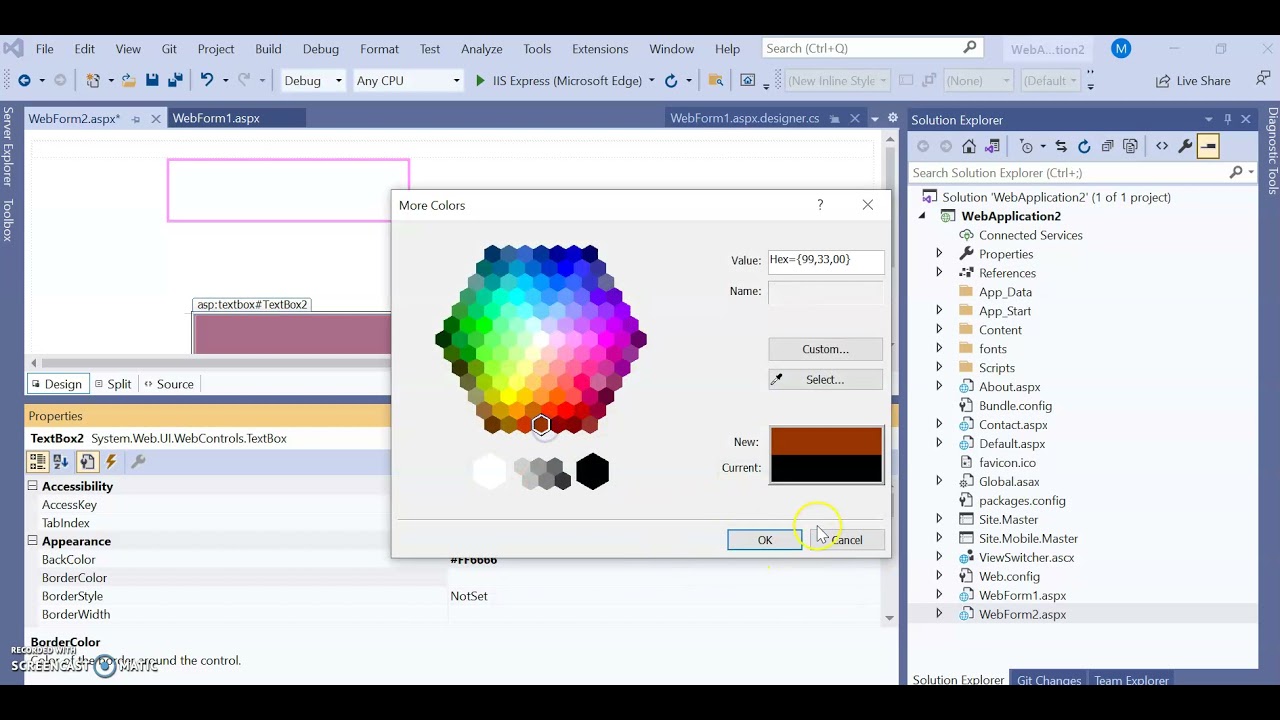The height and width of the screenshot is (720, 1280).
Task: Collapse the WebApplication2 project node
Action: 922,216
